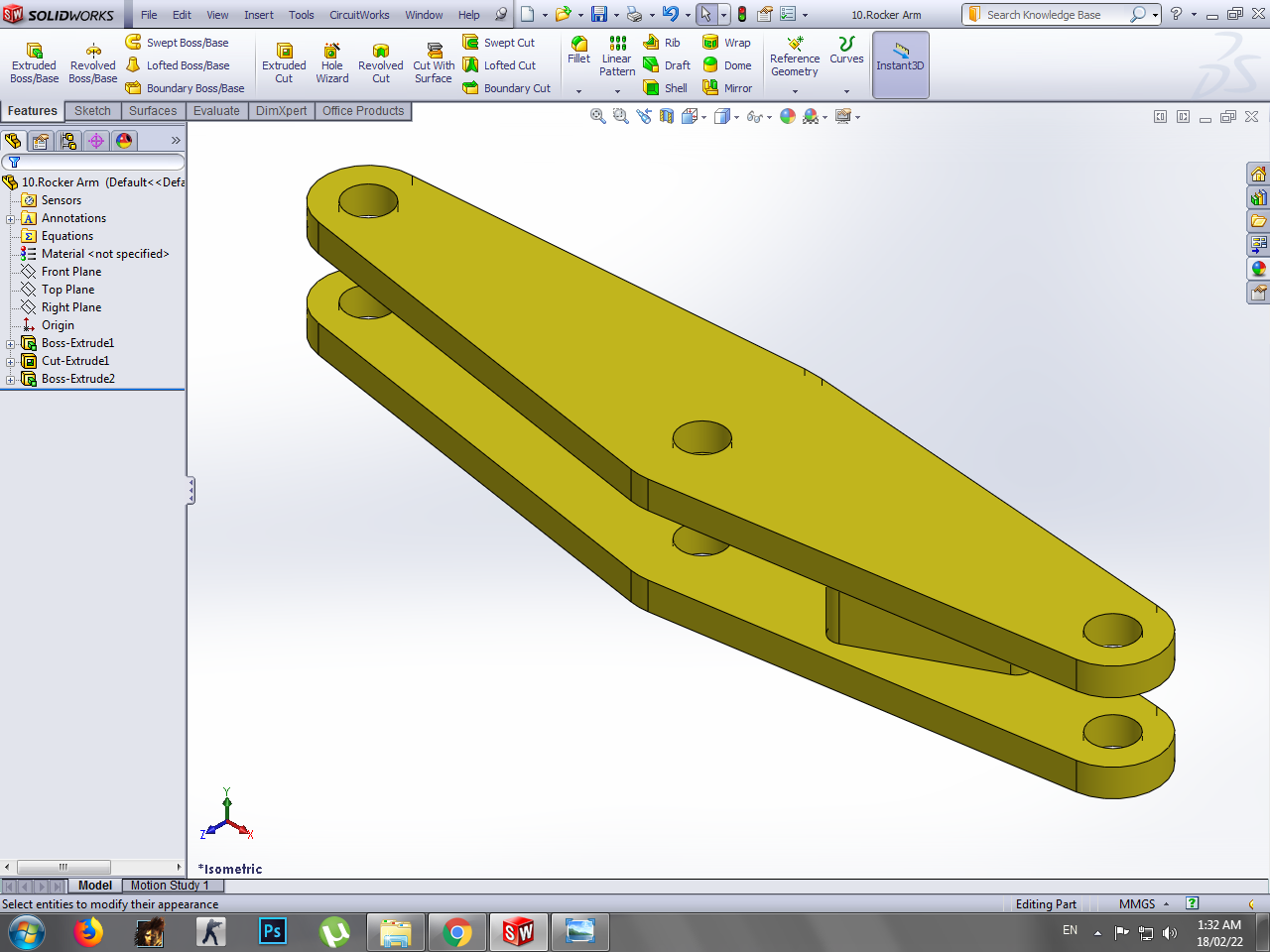Switch to the DimXpert tab
The width and height of the screenshot is (1270, 952).
pyautogui.click(x=281, y=111)
